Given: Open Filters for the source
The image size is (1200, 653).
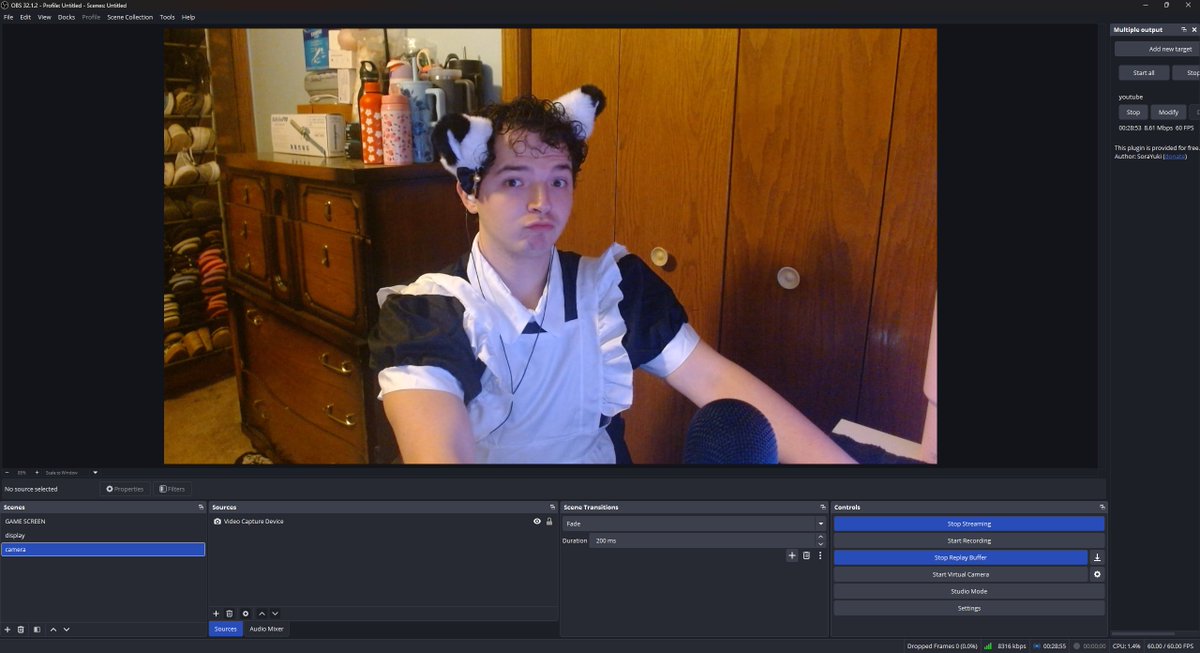Looking at the screenshot, I should (x=172, y=489).
